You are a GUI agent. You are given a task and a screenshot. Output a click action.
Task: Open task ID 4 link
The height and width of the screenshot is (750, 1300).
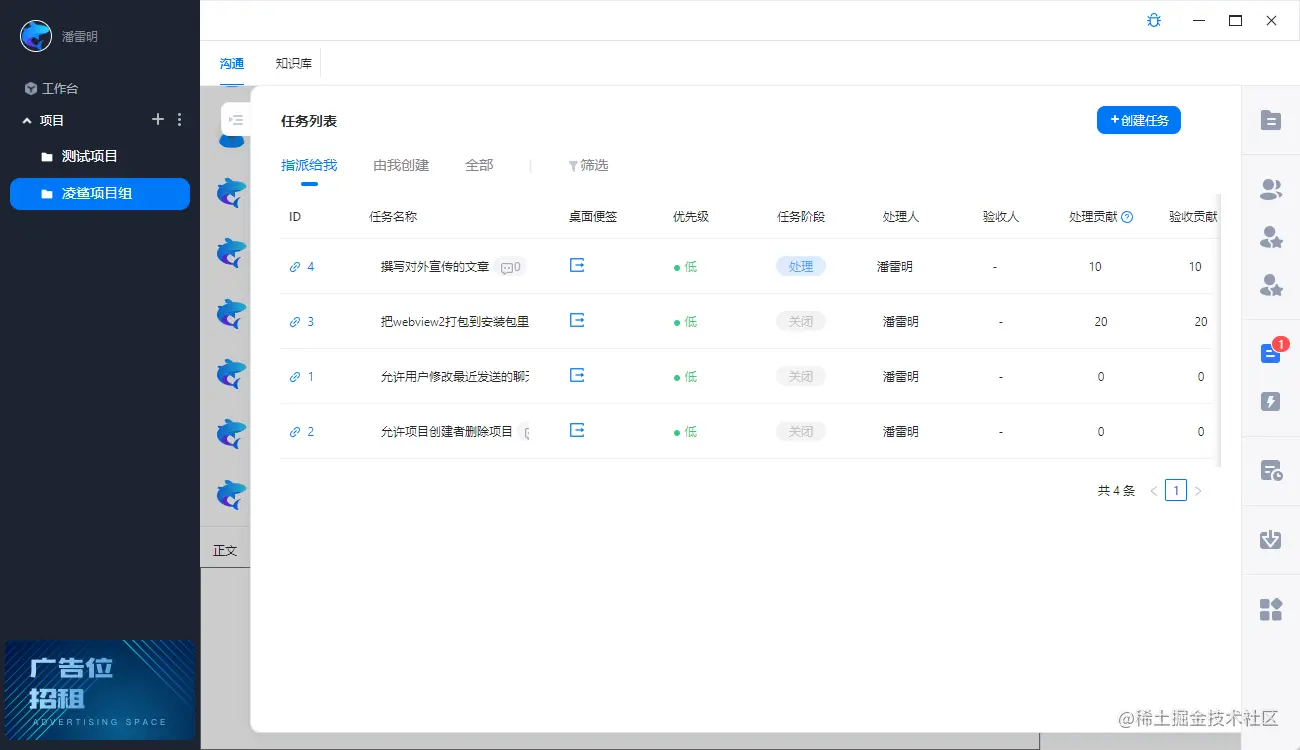coord(302,267)
